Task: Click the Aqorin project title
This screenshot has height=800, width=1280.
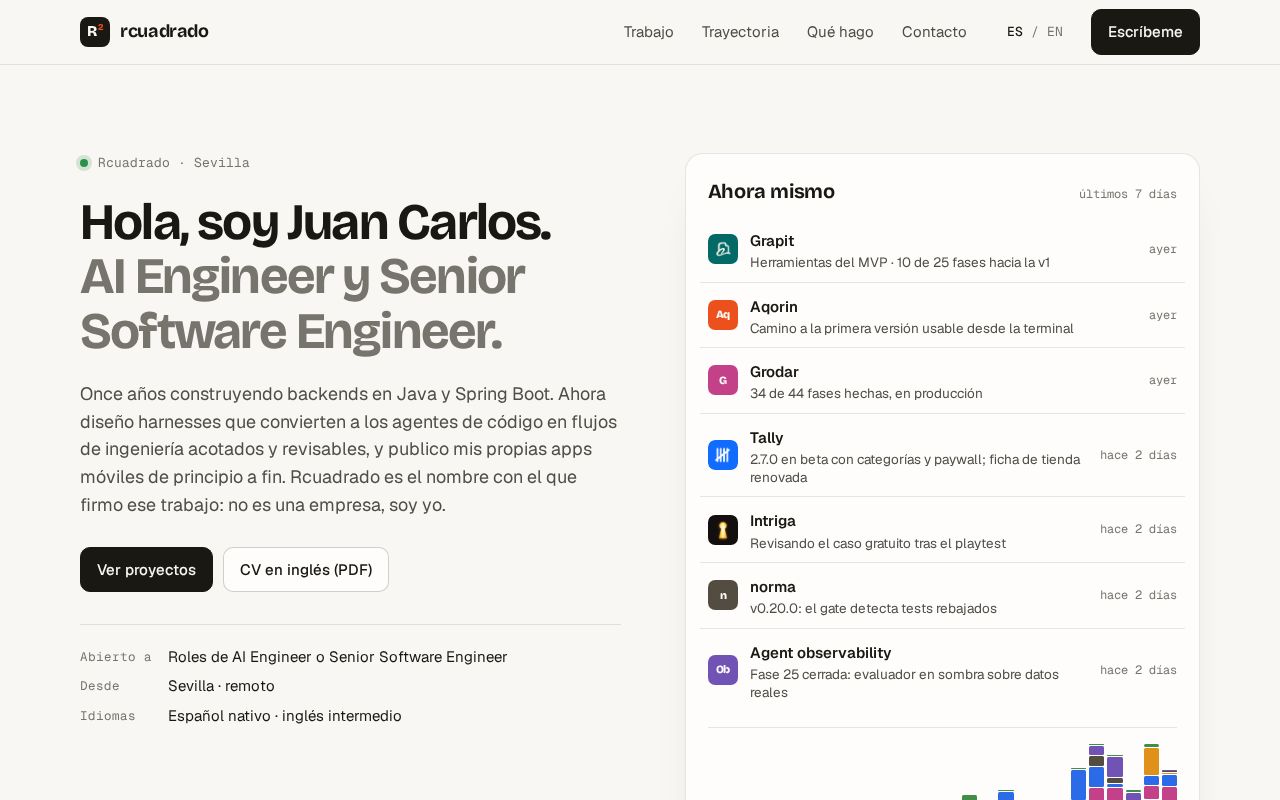Action: (x=774, y=307)
